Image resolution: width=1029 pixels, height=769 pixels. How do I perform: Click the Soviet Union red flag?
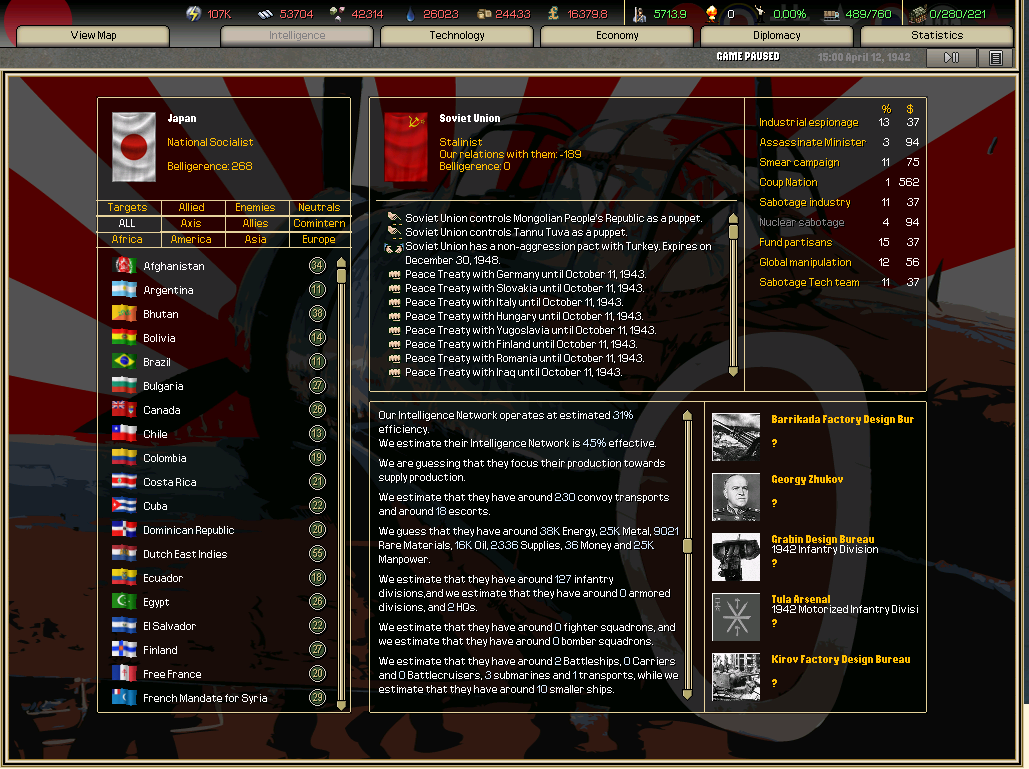pos(406,147)
